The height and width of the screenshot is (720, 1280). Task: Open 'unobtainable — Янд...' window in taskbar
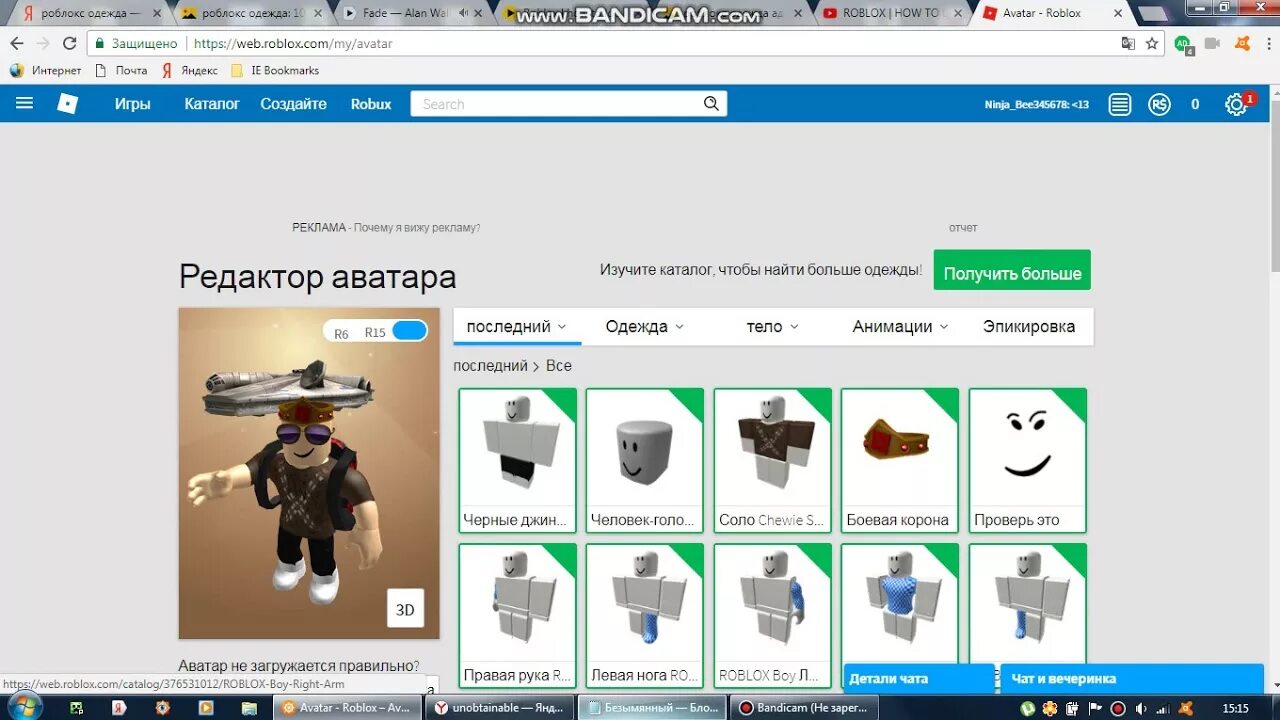[x=499, y=707]
